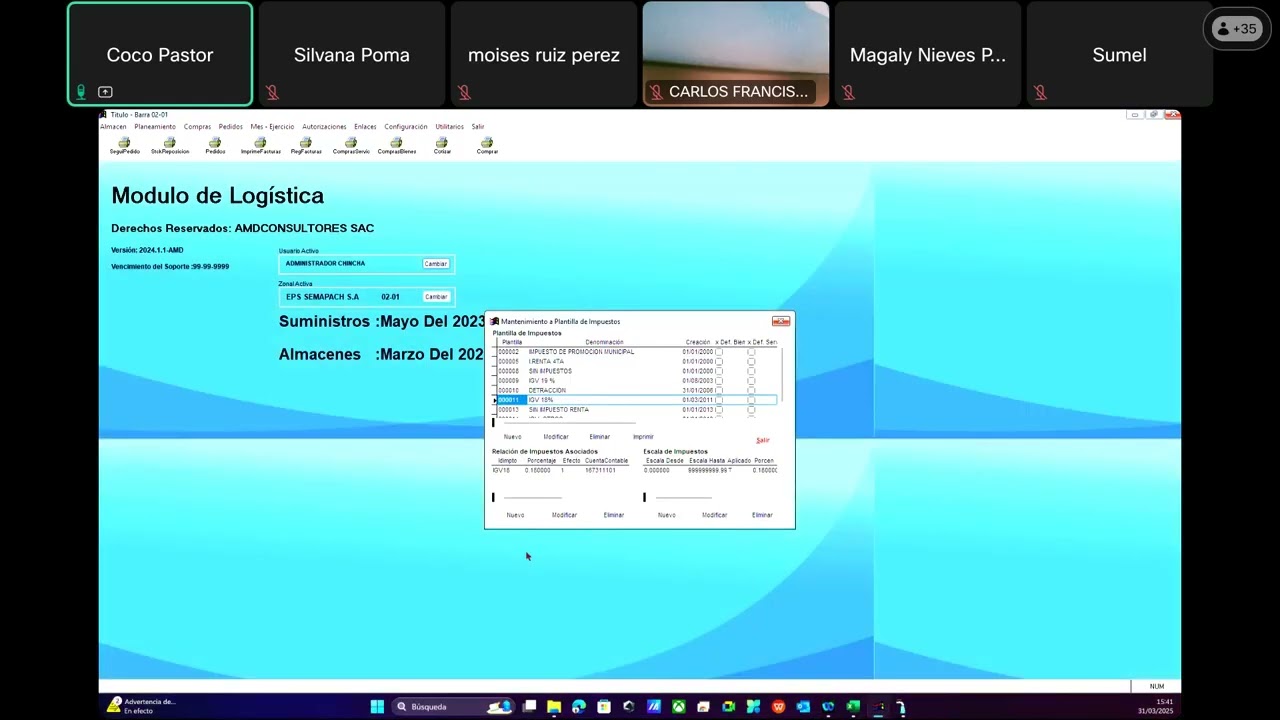Open the Mes - Ejercicio menu
Image resolution: width=1280 pixels, height=720 pixels.
[x=272, y=127]
